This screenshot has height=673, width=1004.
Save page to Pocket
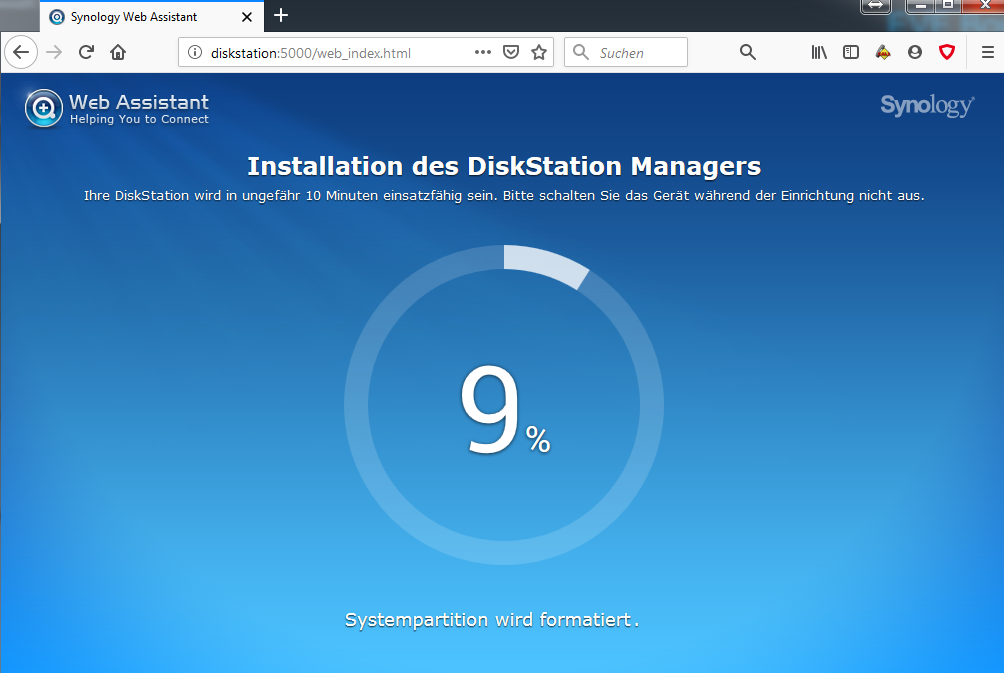(x=511, y=52)
